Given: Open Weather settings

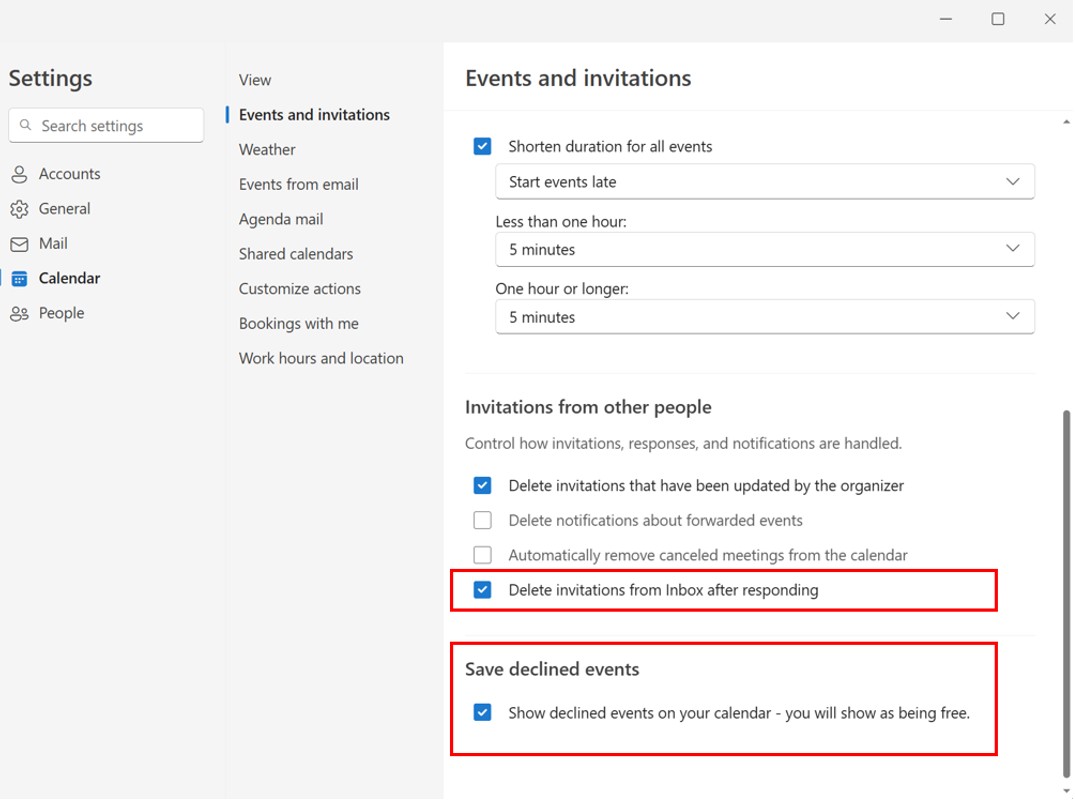Looking at the screenshot, I should pos(266,149).
